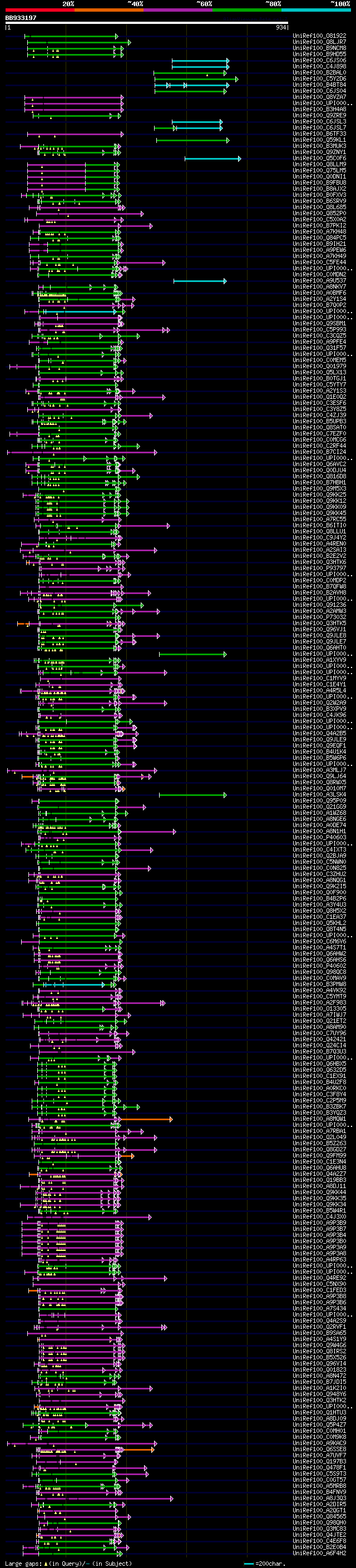Open hit UniRef100_B9NCM8
The height and width of the screenshot is (1568, 356).
[319, 48]
